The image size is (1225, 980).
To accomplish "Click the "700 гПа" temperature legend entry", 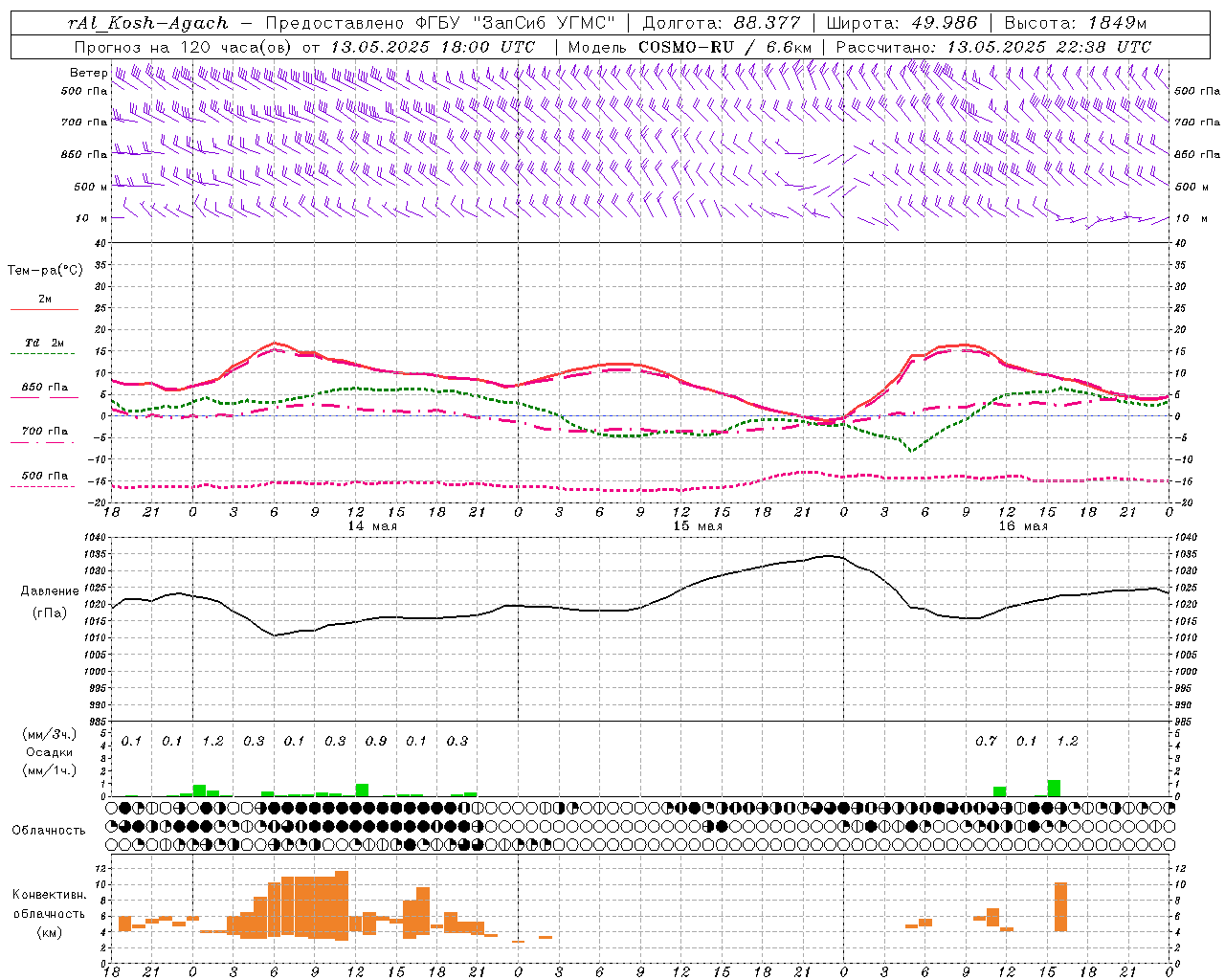I will point(44,432).
